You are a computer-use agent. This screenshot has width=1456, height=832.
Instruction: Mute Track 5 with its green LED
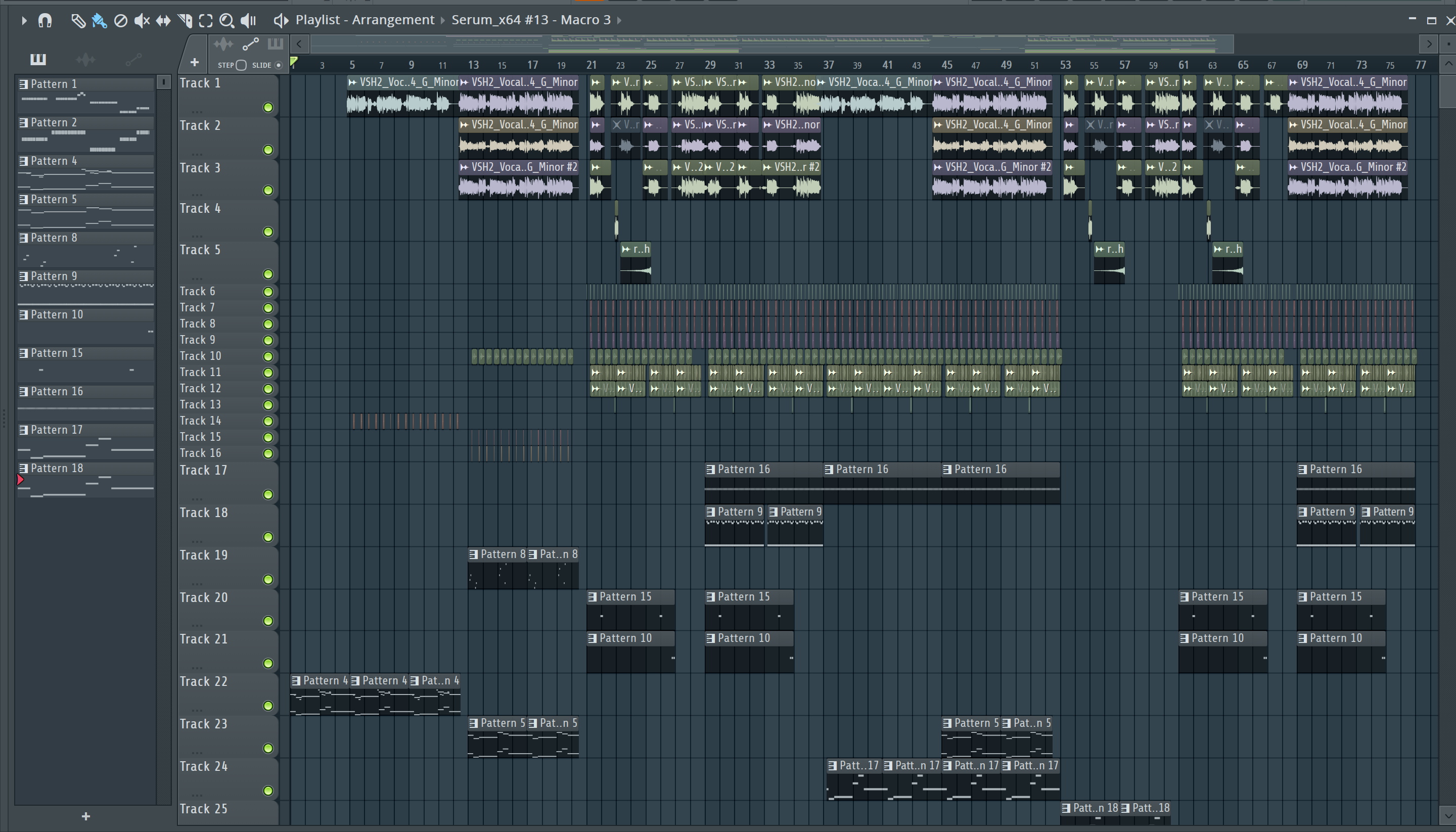268,274
